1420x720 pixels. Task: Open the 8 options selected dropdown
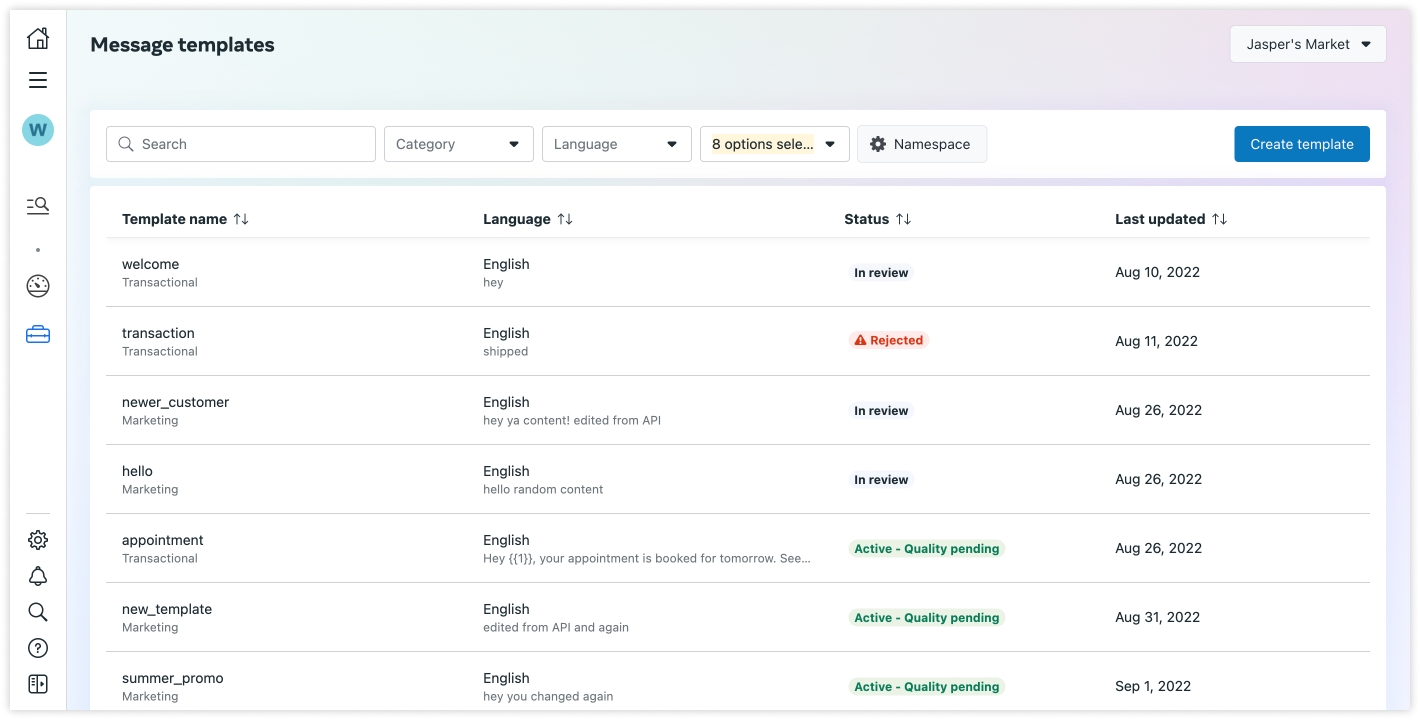[x=774, y=144]
